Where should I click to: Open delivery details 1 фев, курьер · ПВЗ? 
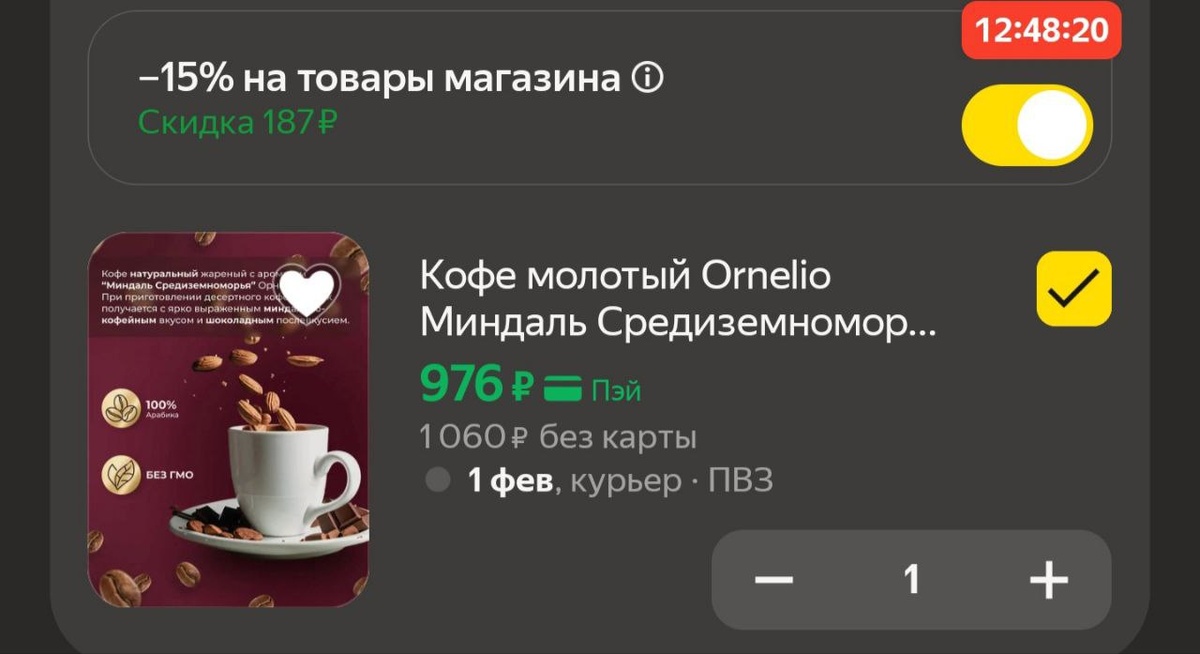pyautogui.click(x=620, y=481)
